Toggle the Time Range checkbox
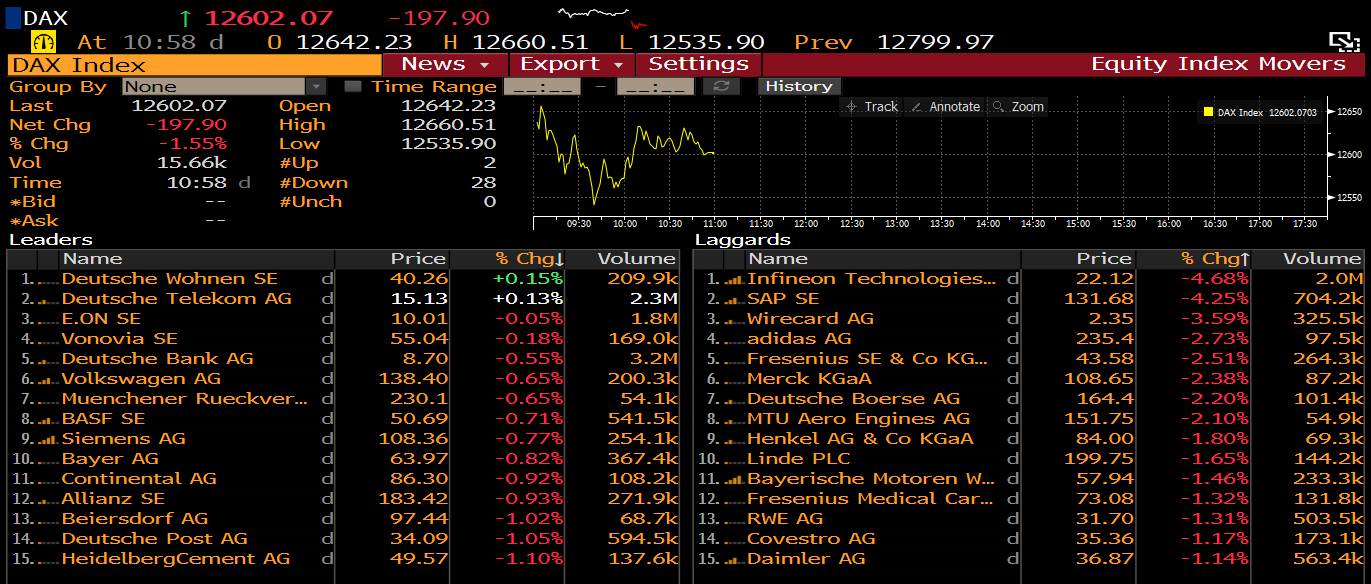1371x584 pixels. pos(352,86)
